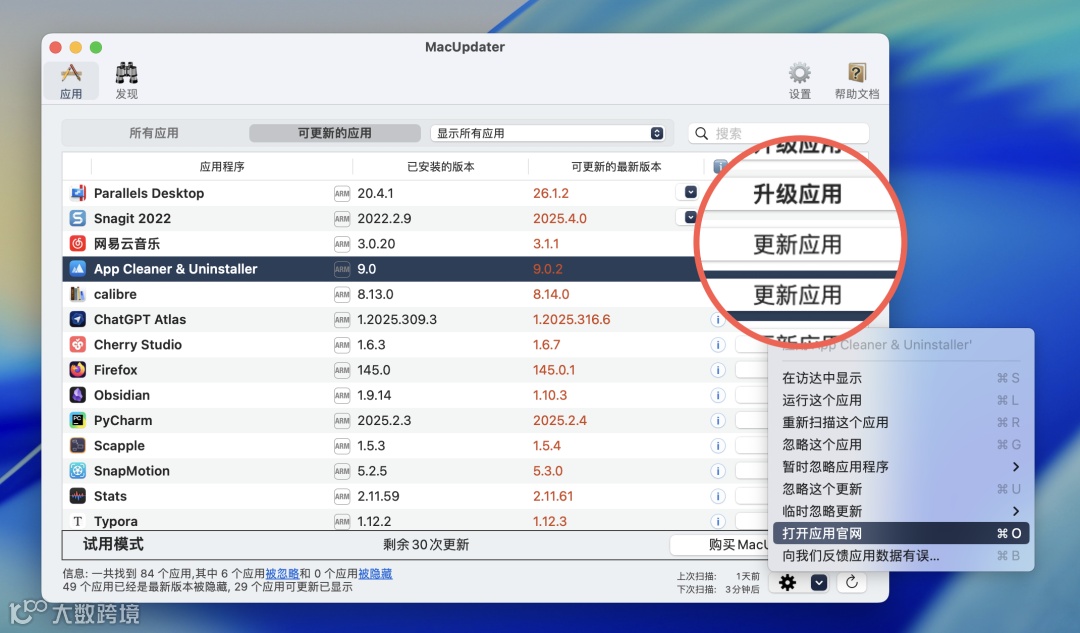Image resolution: width=1080 pixels, height=633 pixels.
Task: Open 设置 gear in the toolbar
Action: (799, 81)
